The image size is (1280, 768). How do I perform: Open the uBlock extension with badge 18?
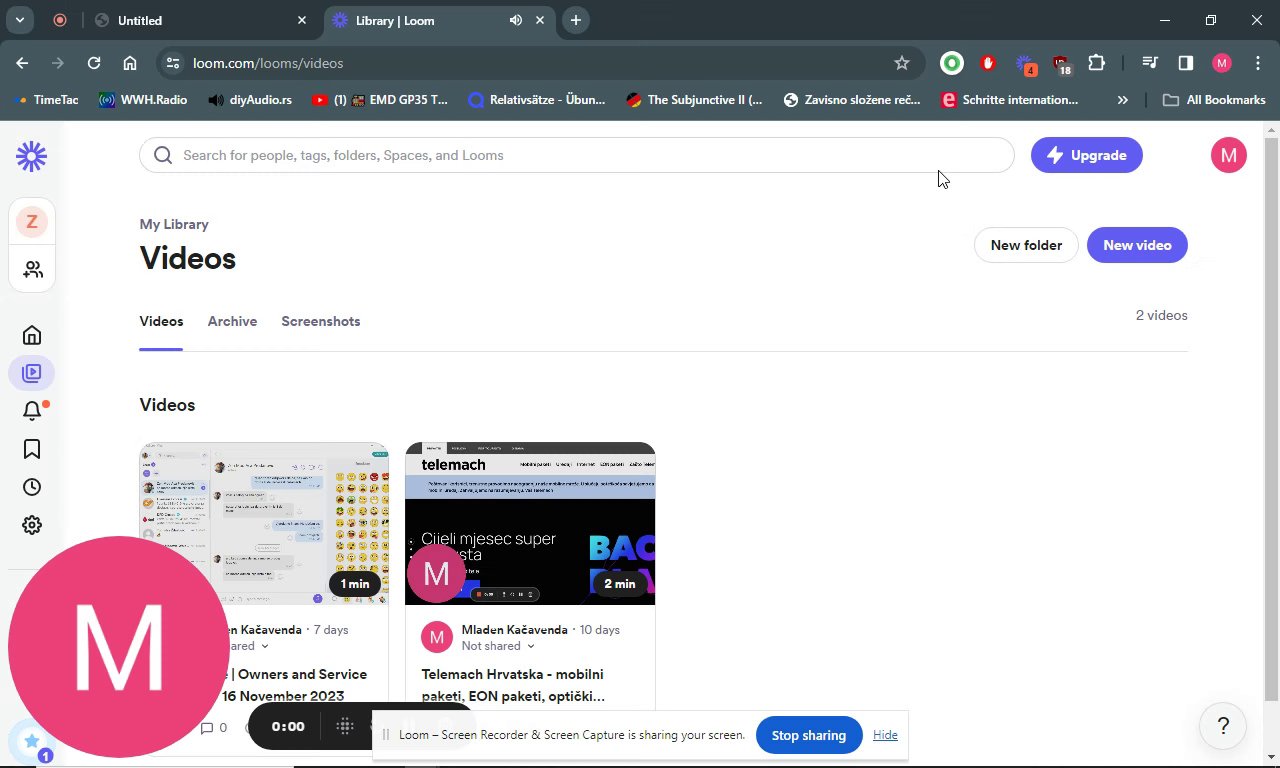1061,64
